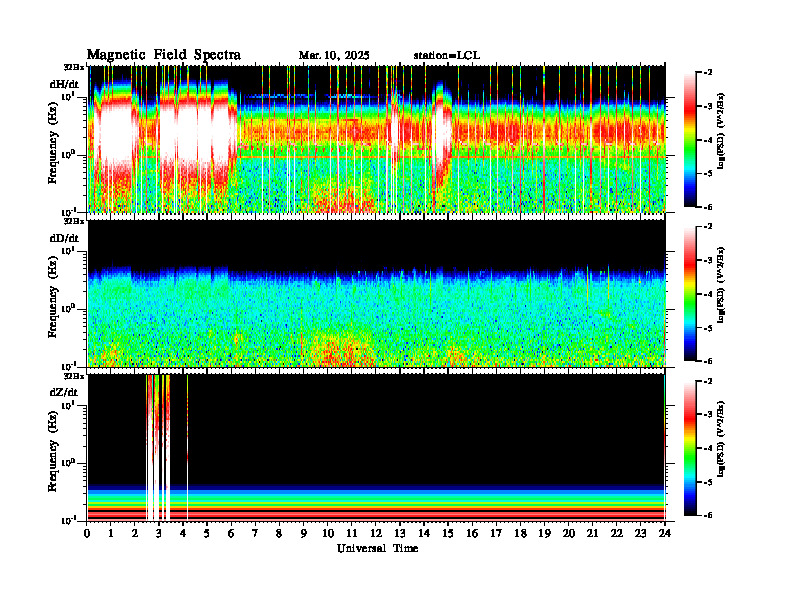792x612 pixels.
Task: Click the date "Mar. 10, 2025"
Action: (x=334, y=56)
